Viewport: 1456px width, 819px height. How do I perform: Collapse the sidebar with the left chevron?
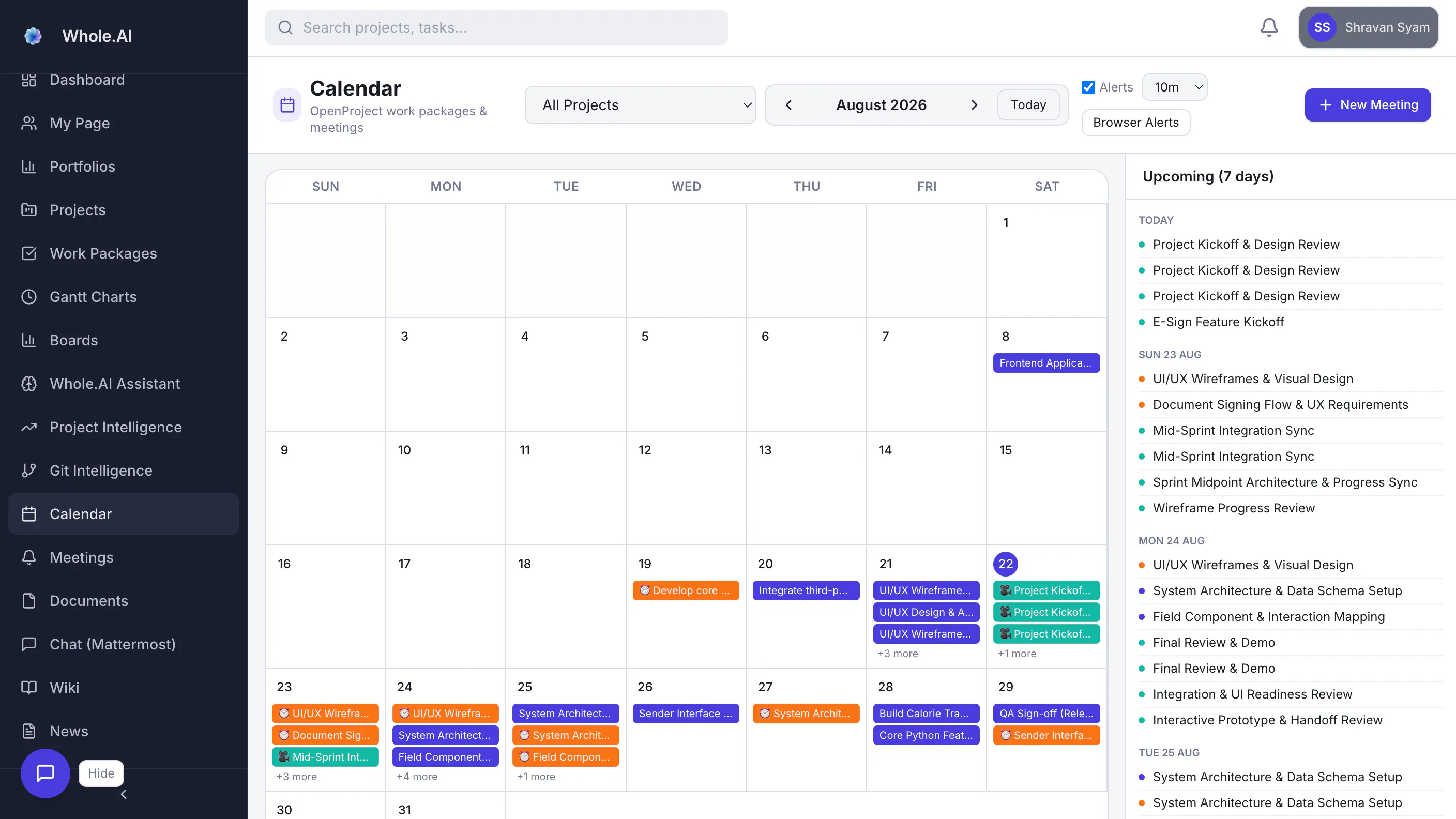[x=124, y=795]
